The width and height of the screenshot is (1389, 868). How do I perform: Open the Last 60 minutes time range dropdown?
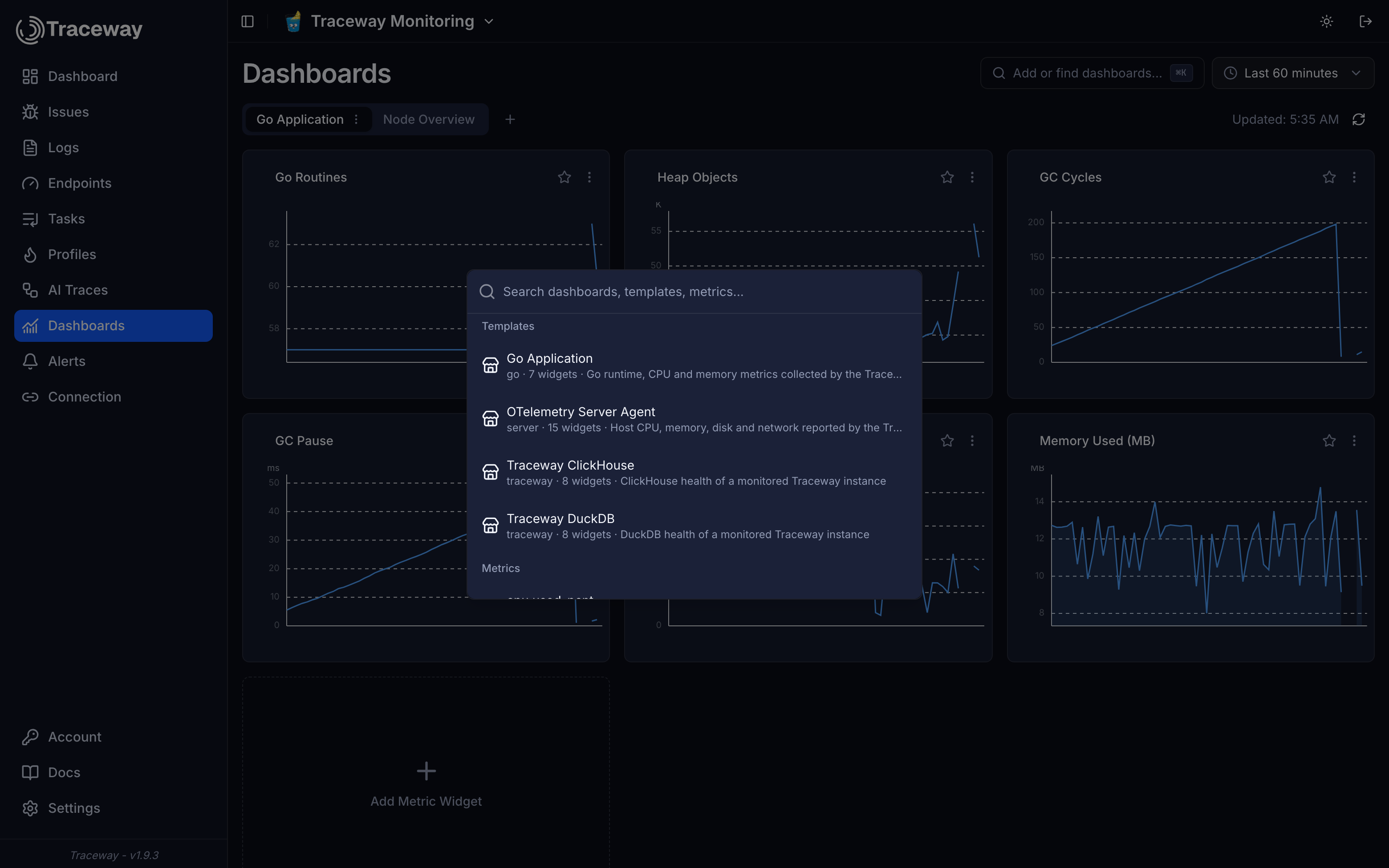(1292, 73)
